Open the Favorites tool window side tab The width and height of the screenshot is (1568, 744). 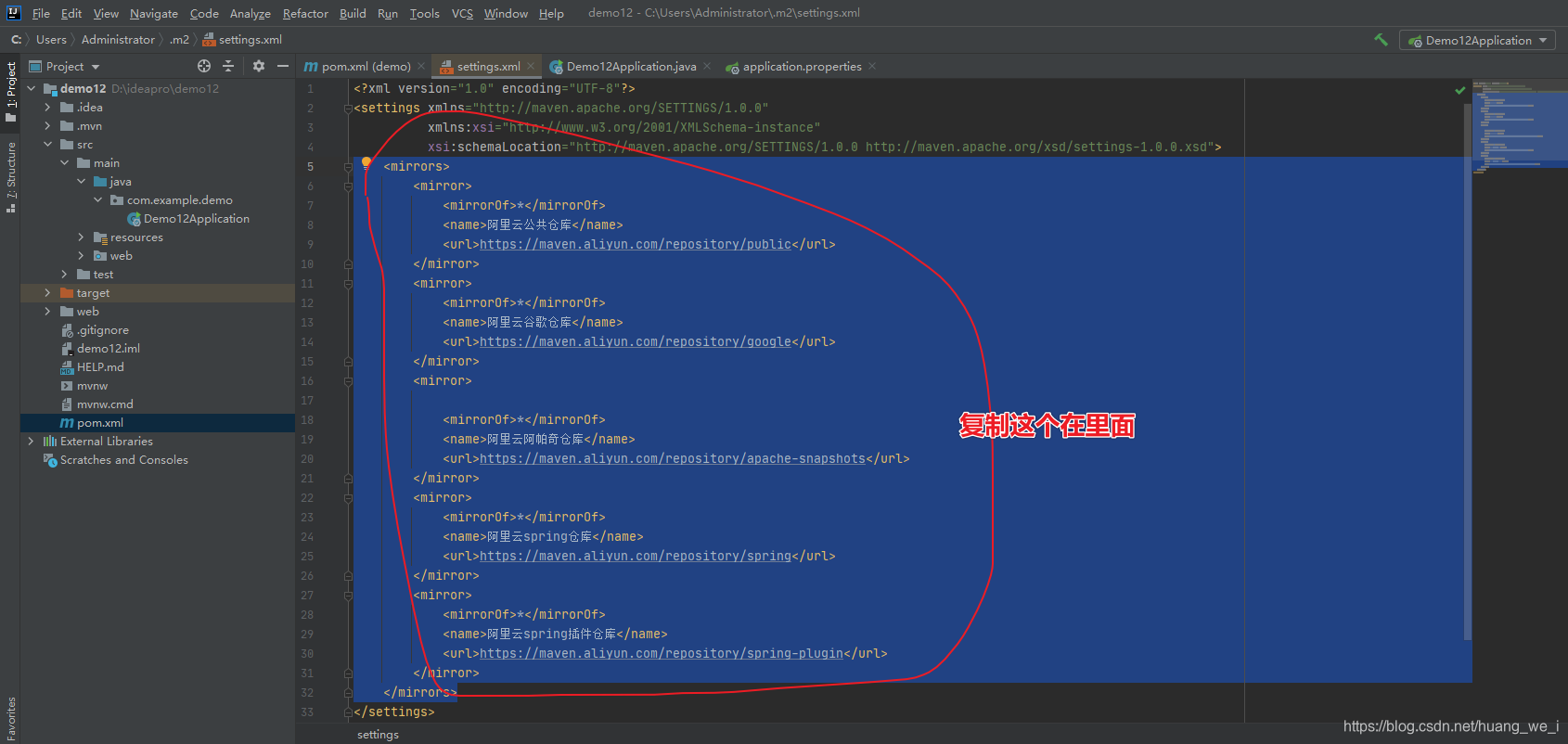[x=10, y=720]
